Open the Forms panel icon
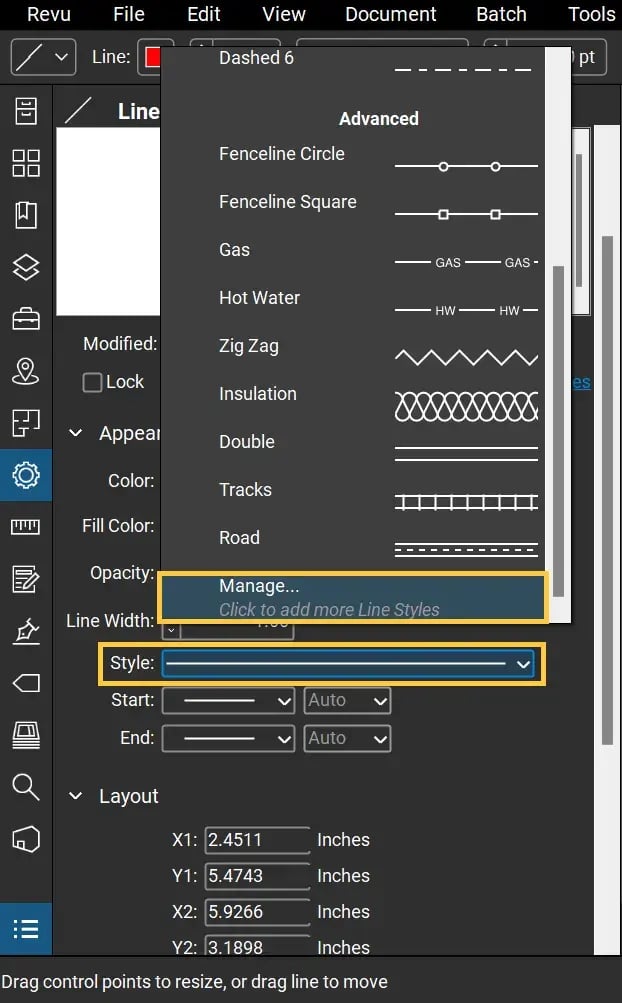The image size is (622, 1003). (26, 580)
